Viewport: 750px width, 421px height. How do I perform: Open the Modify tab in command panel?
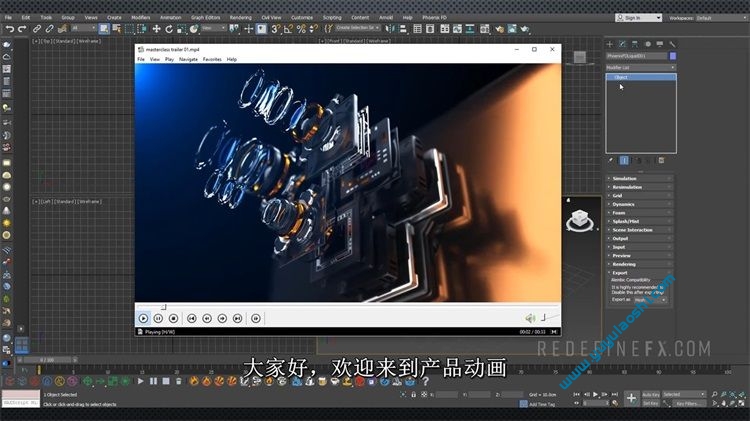coord(622,44)
